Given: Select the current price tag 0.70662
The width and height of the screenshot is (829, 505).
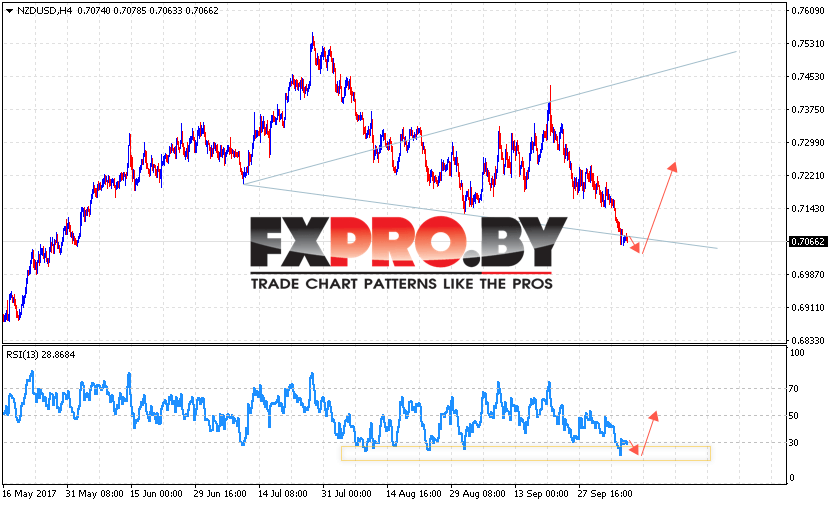Looking at the screenshot, I should 807,242.
